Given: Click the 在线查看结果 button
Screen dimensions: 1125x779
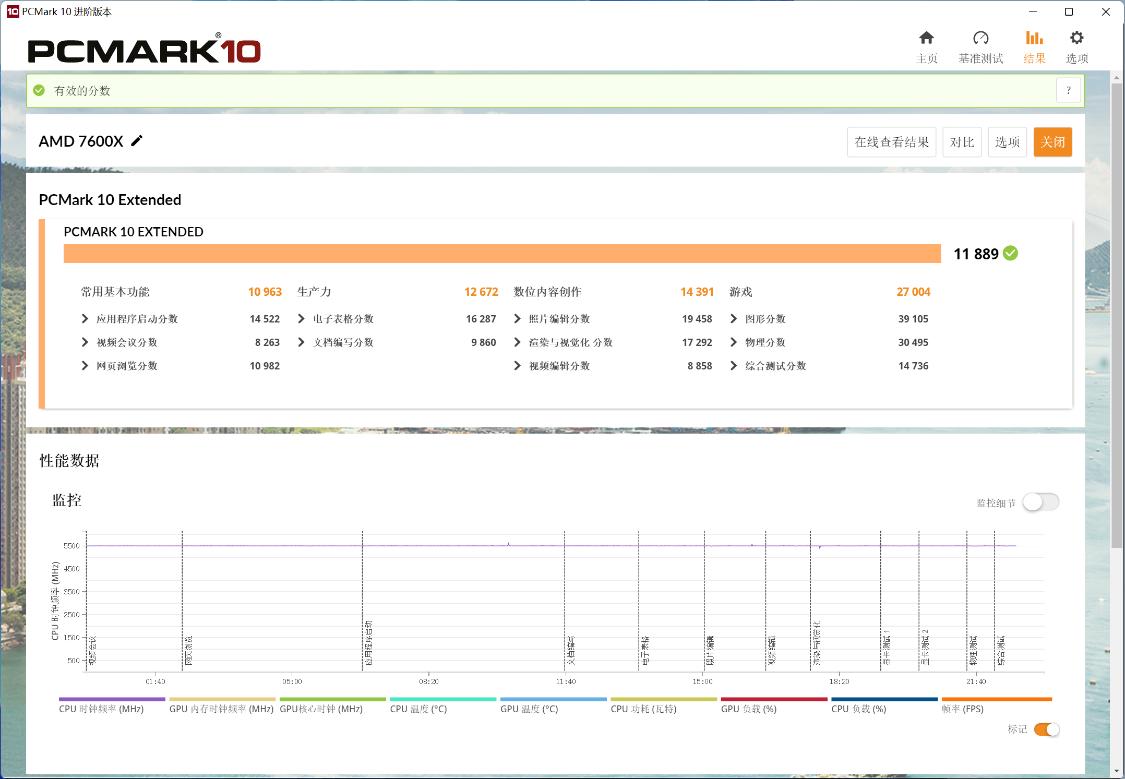Looking at the screenshot, I should 890,141.
